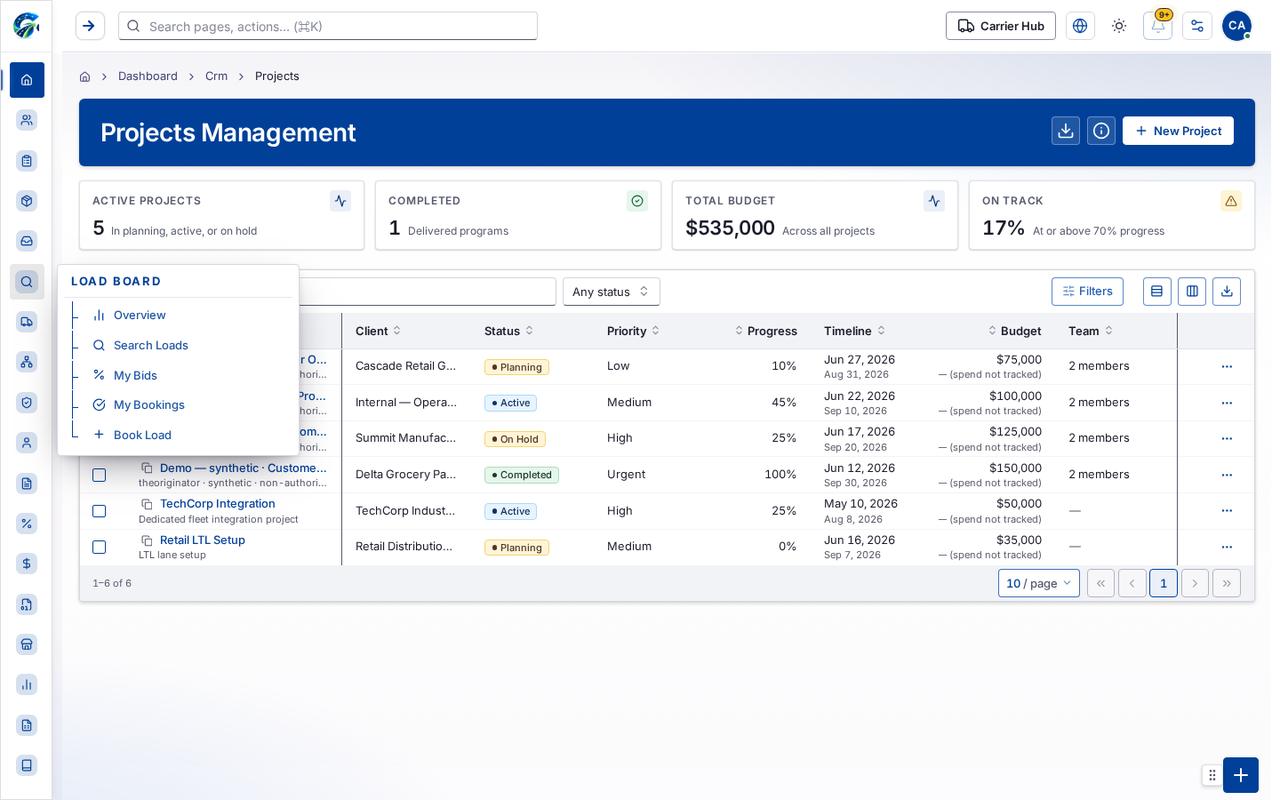
Task: Click the globe language icon
Action: coord(1080,26)
